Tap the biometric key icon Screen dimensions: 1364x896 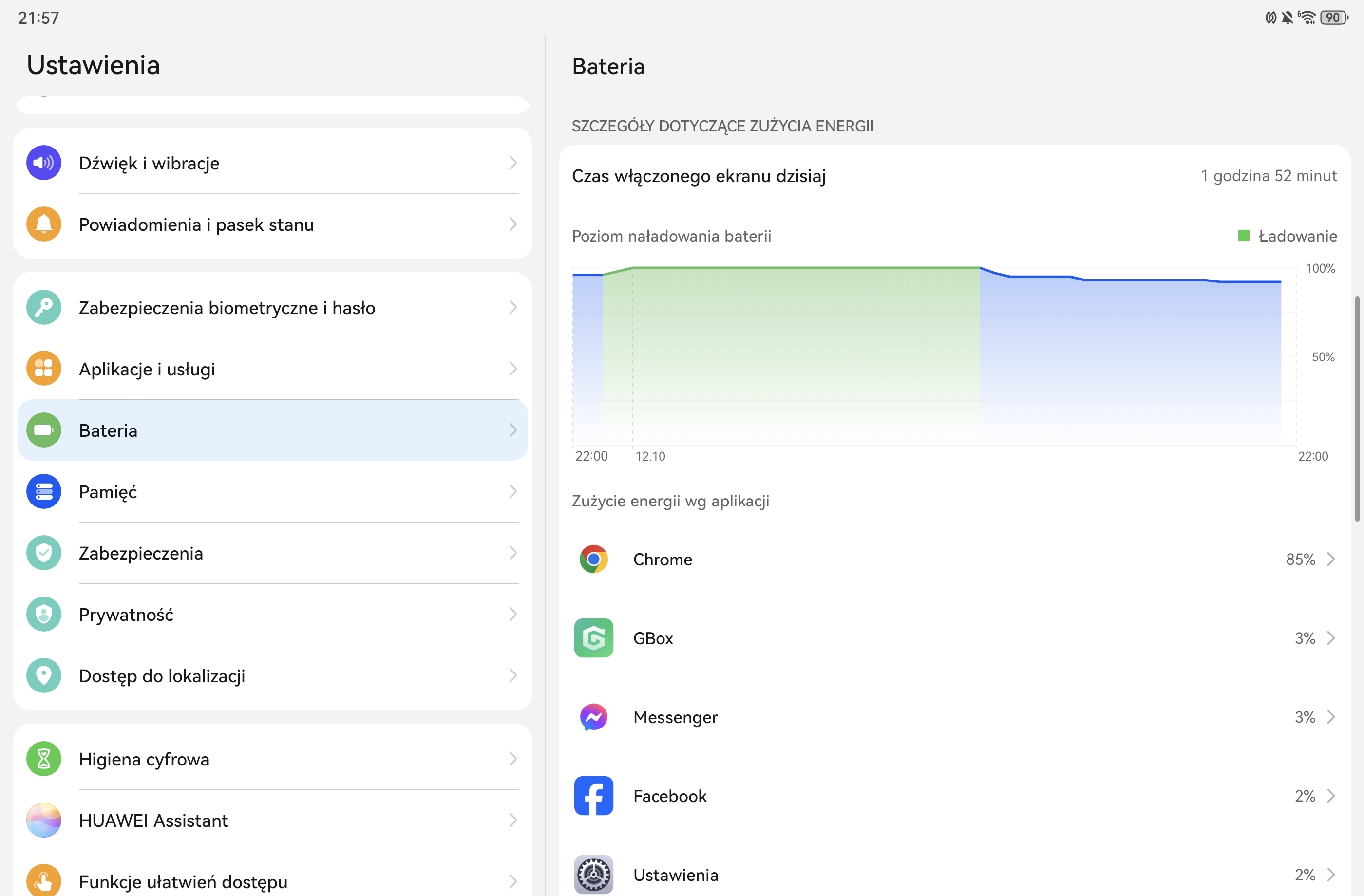[43, 308]
